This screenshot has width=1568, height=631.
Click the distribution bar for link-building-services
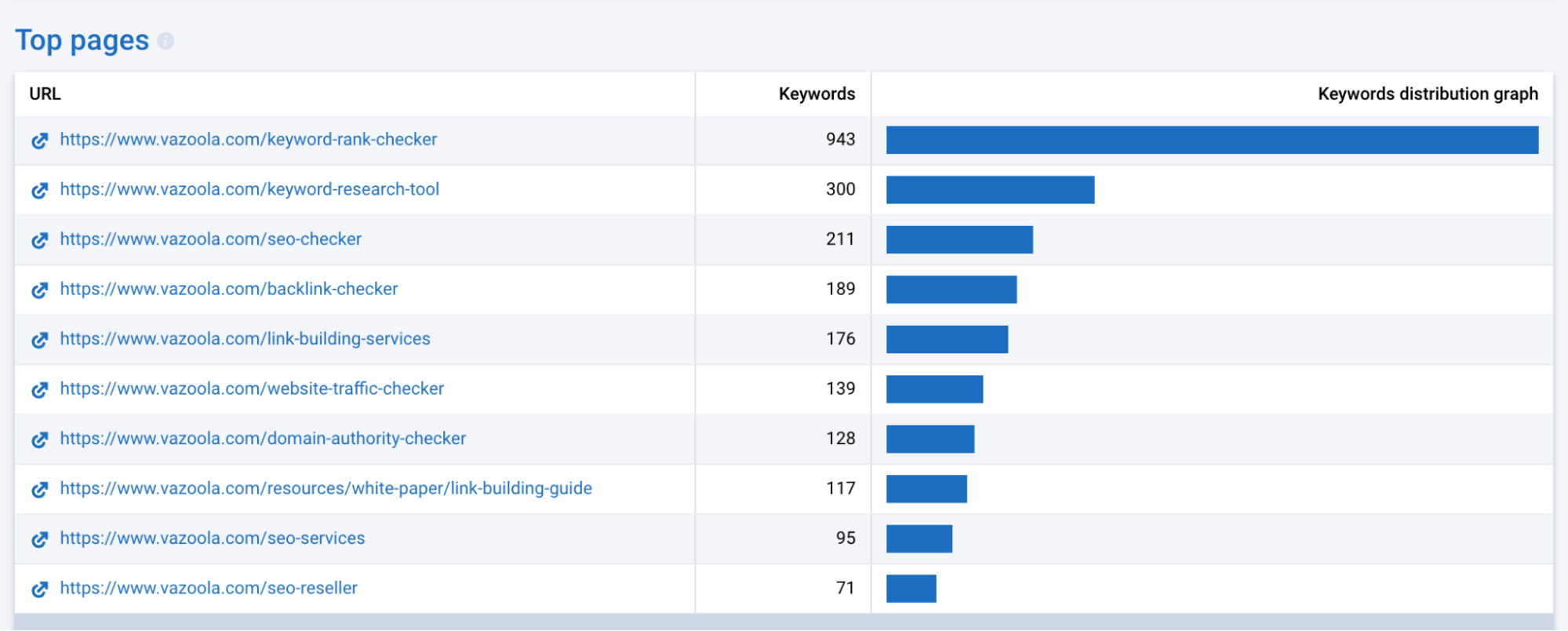click(947, 339)
